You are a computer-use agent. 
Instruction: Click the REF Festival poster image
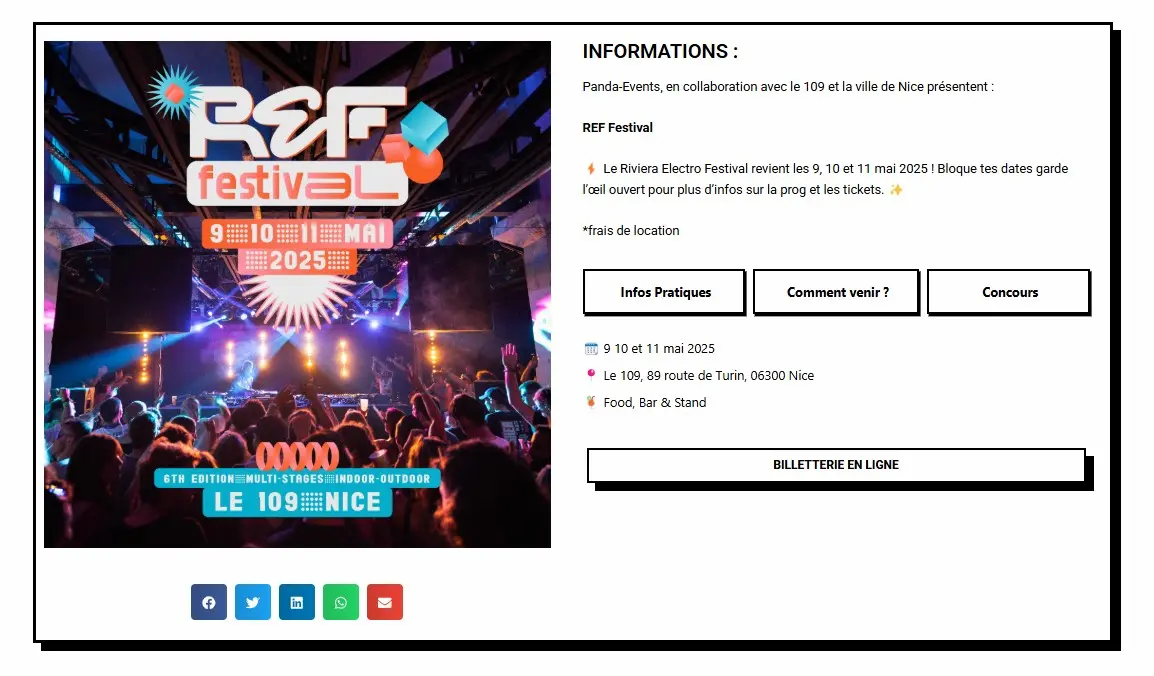[x=297, y=294]
